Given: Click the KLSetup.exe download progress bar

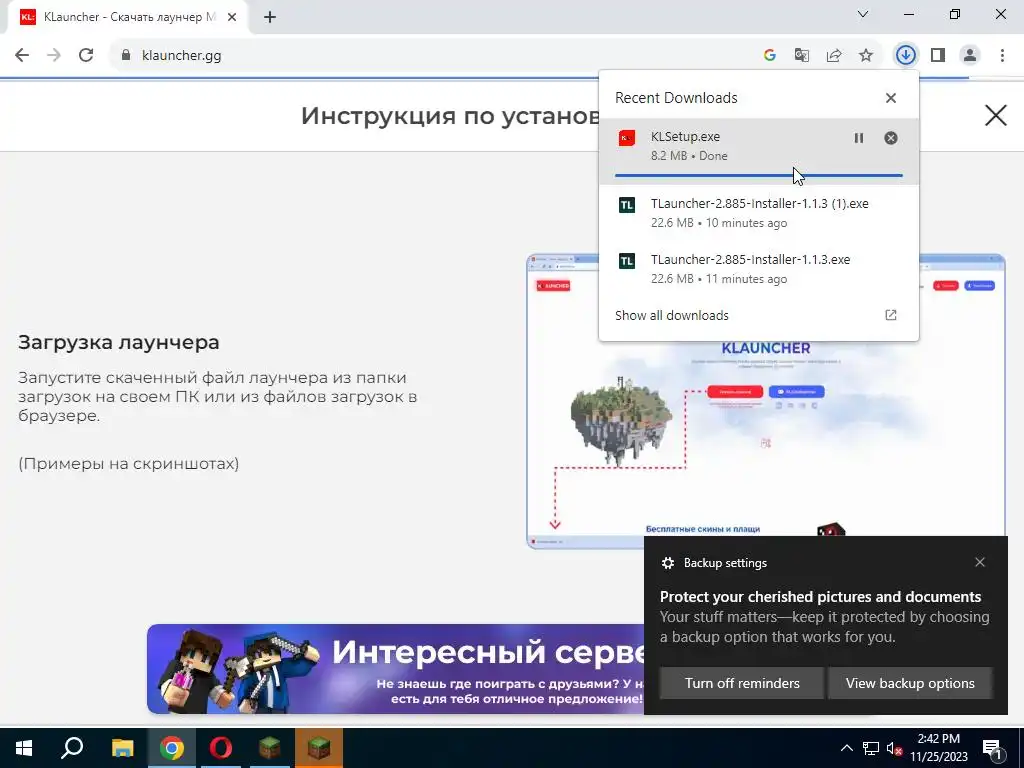Looking at the screenshot, I should click(x=759, y=176).
